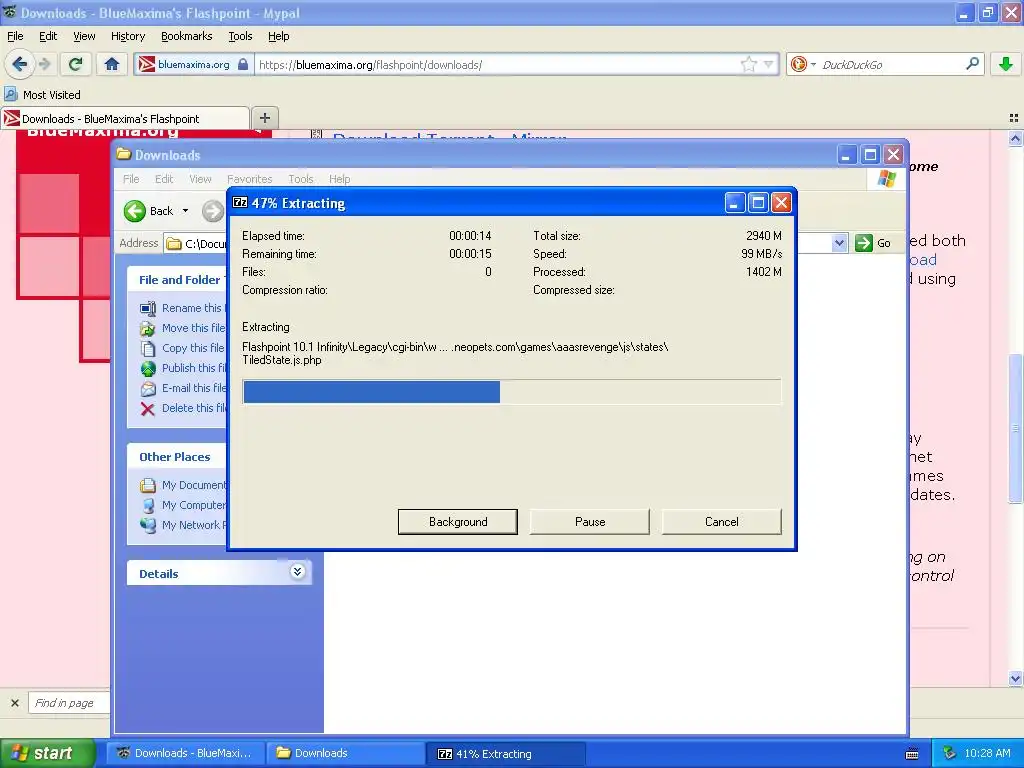
Task: Reload the page with the refresh icon
Action: [76, 64]
